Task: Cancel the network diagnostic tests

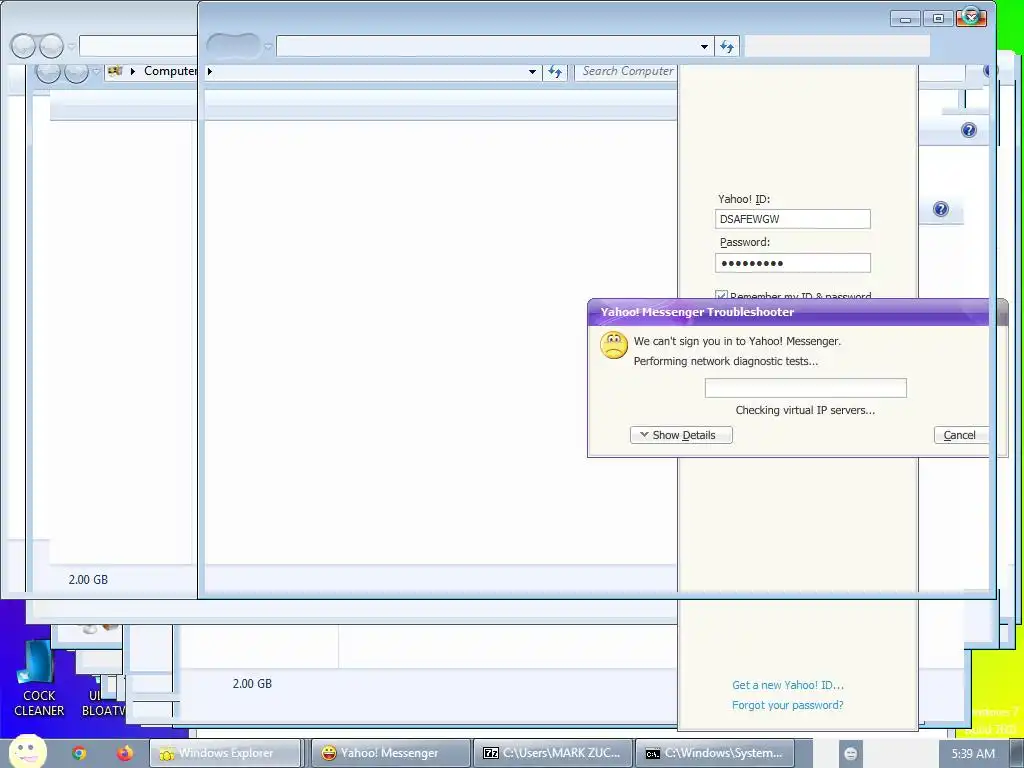Action: [x=960, y=435]
